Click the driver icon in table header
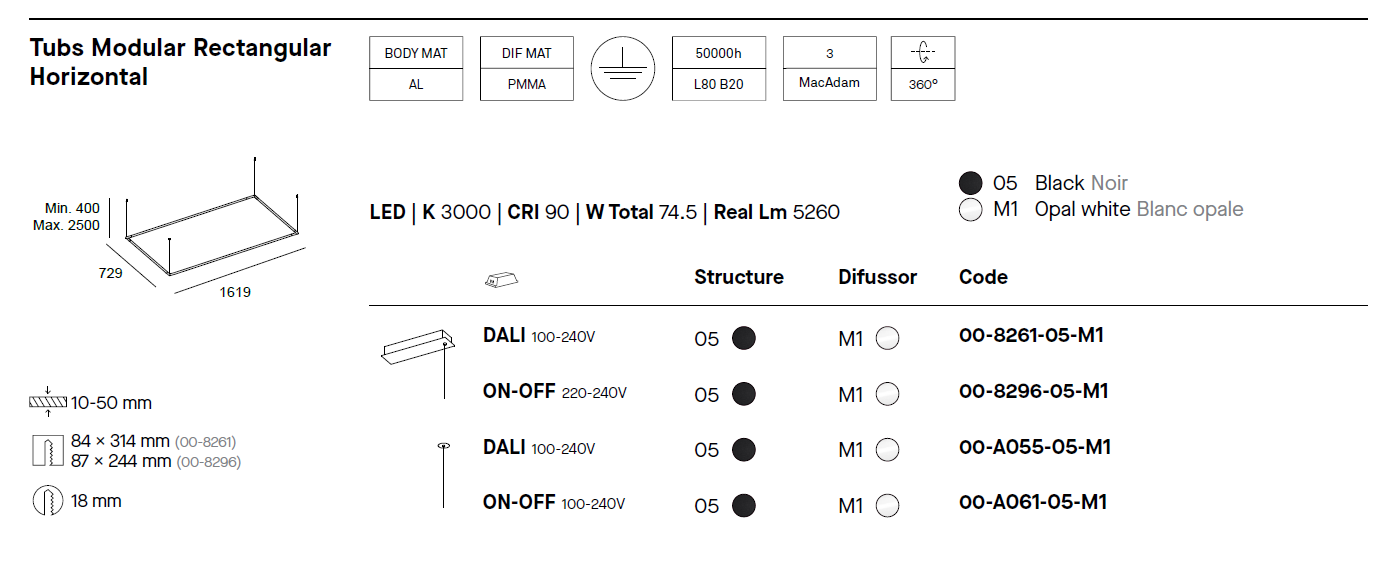This screenshot has width=1393, height=588. click(x=501, y=280)
